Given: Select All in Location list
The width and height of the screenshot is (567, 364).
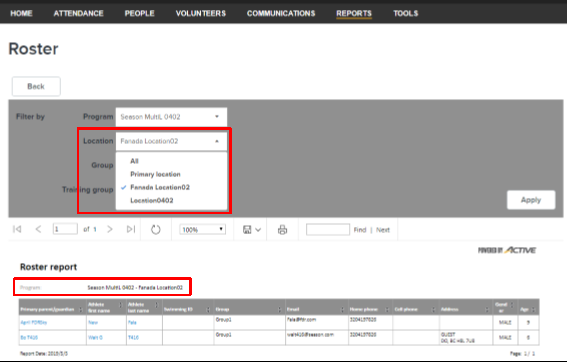Looking at the screenshot, I should [x=135, y=161].
